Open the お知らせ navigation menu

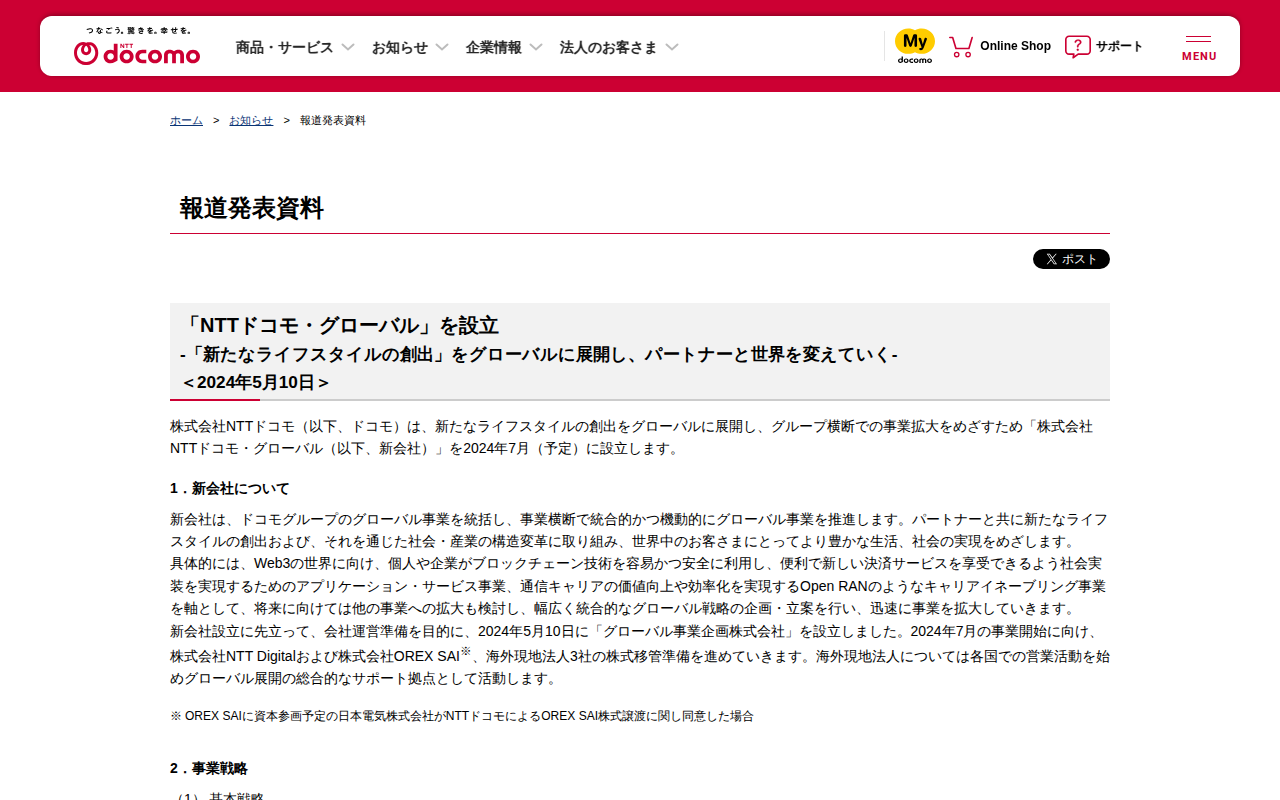coord(400,47)
